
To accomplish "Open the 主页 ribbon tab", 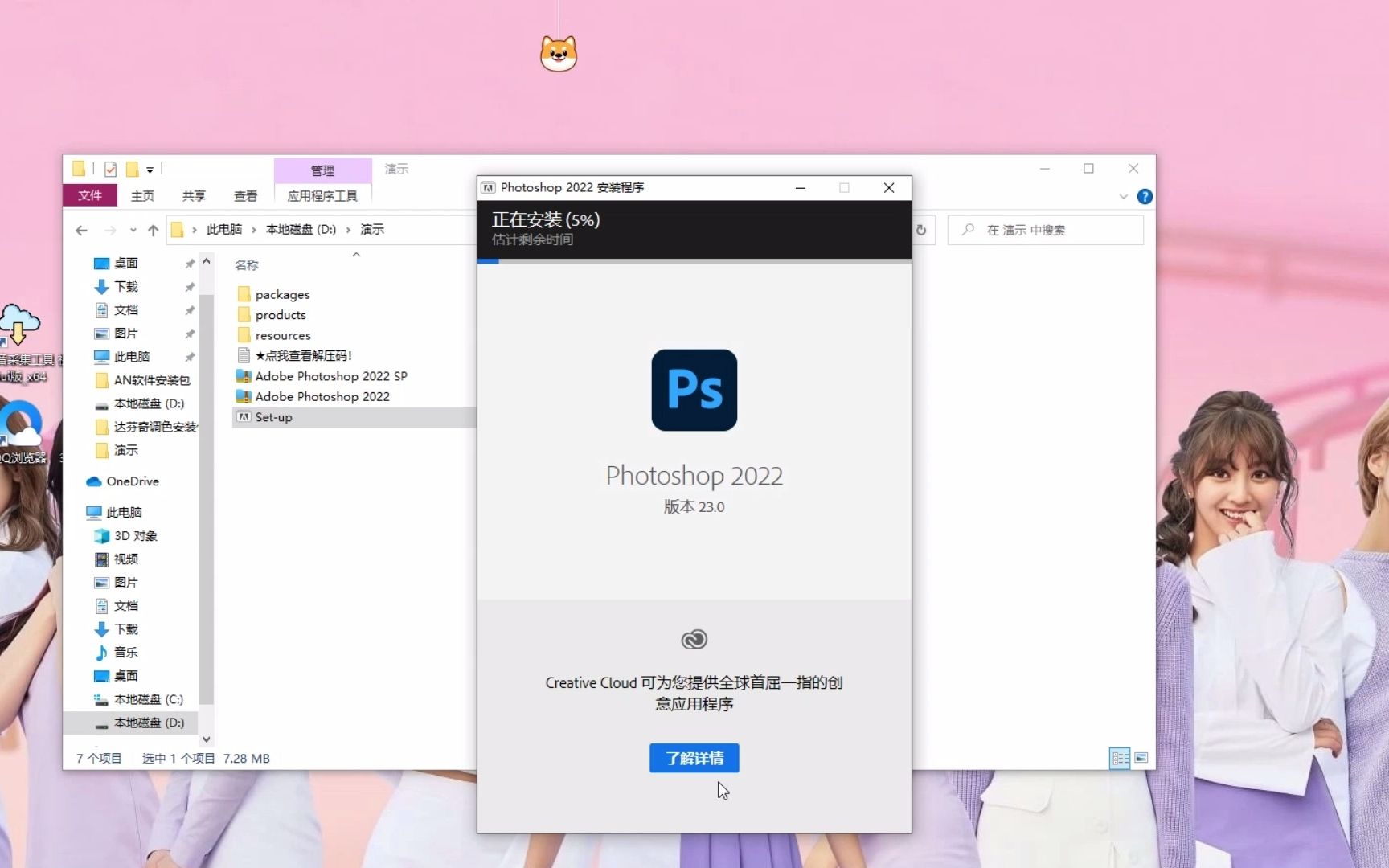I will coord(142,195).
